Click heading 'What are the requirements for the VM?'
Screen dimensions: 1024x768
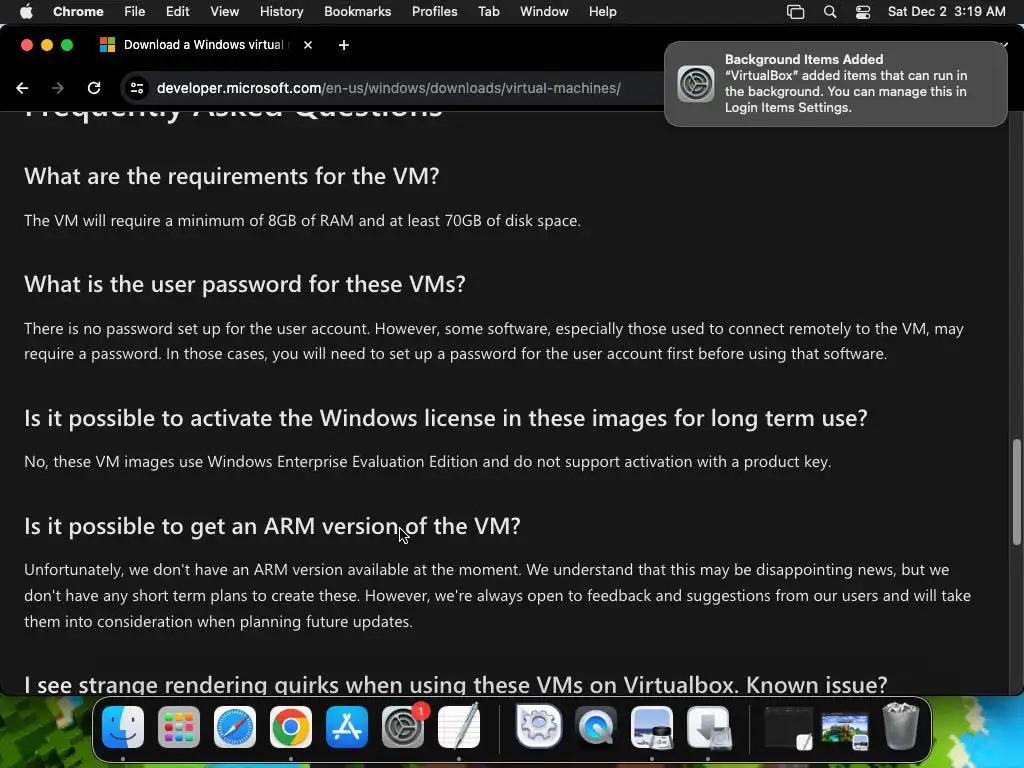pos(232,176)
